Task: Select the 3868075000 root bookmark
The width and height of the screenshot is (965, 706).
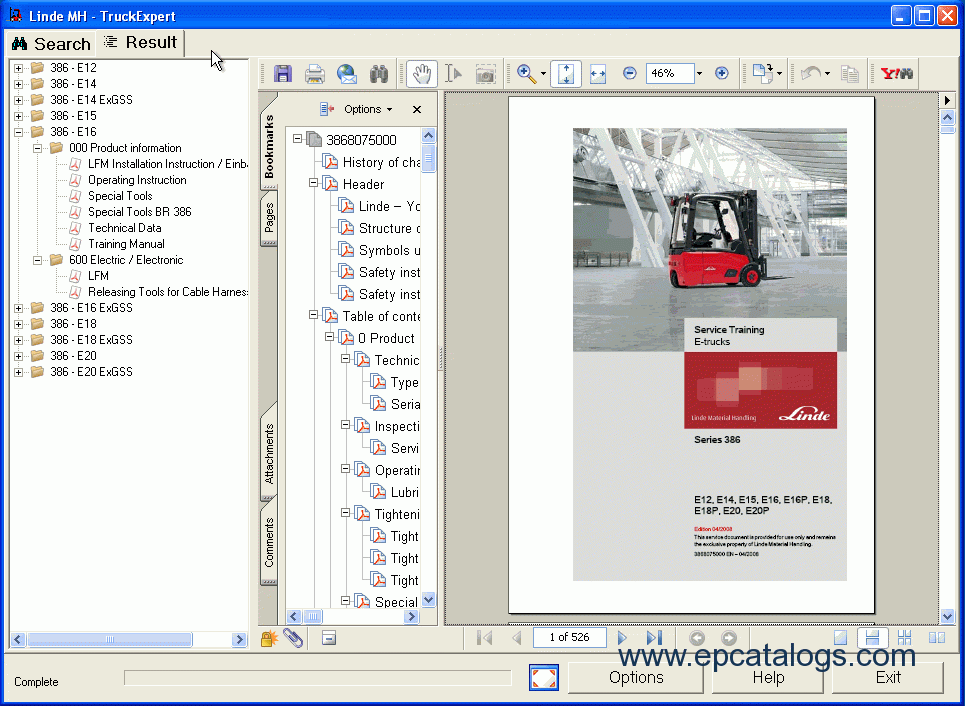Action: [361, 140]
